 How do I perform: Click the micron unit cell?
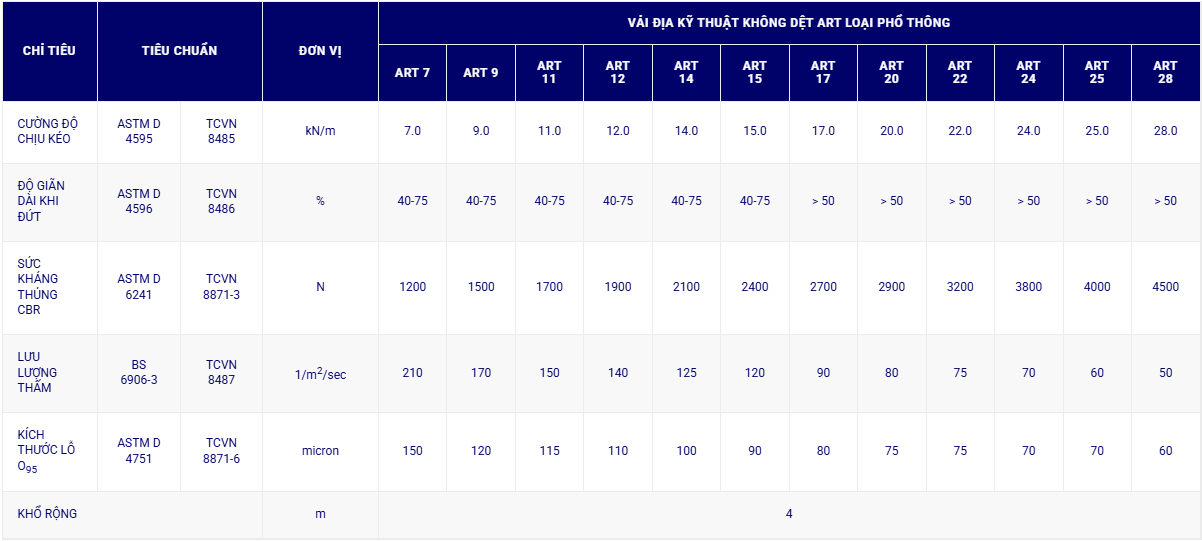coord(320,451)
